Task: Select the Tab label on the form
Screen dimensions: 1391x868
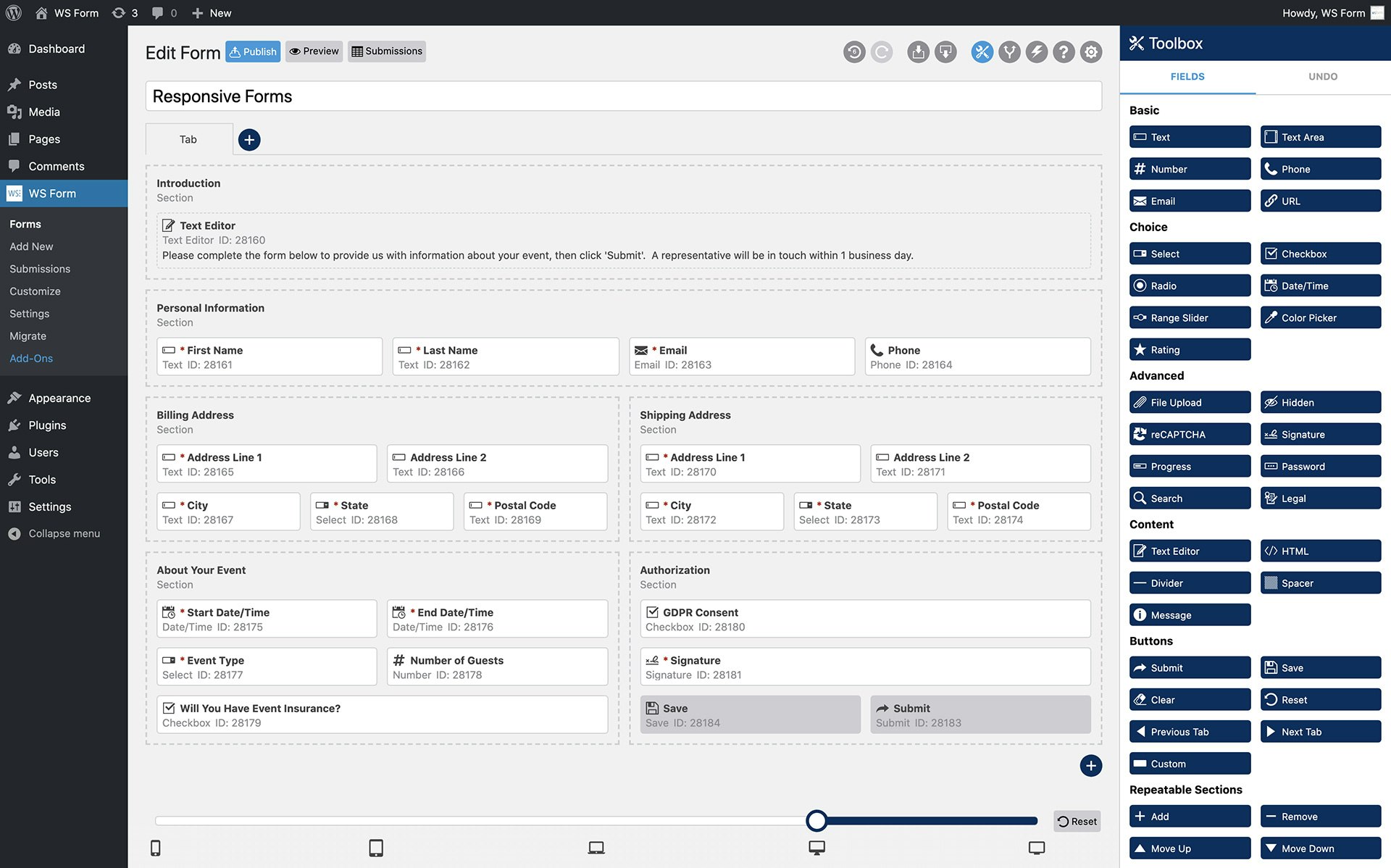Action: click(x=188, y=139)
